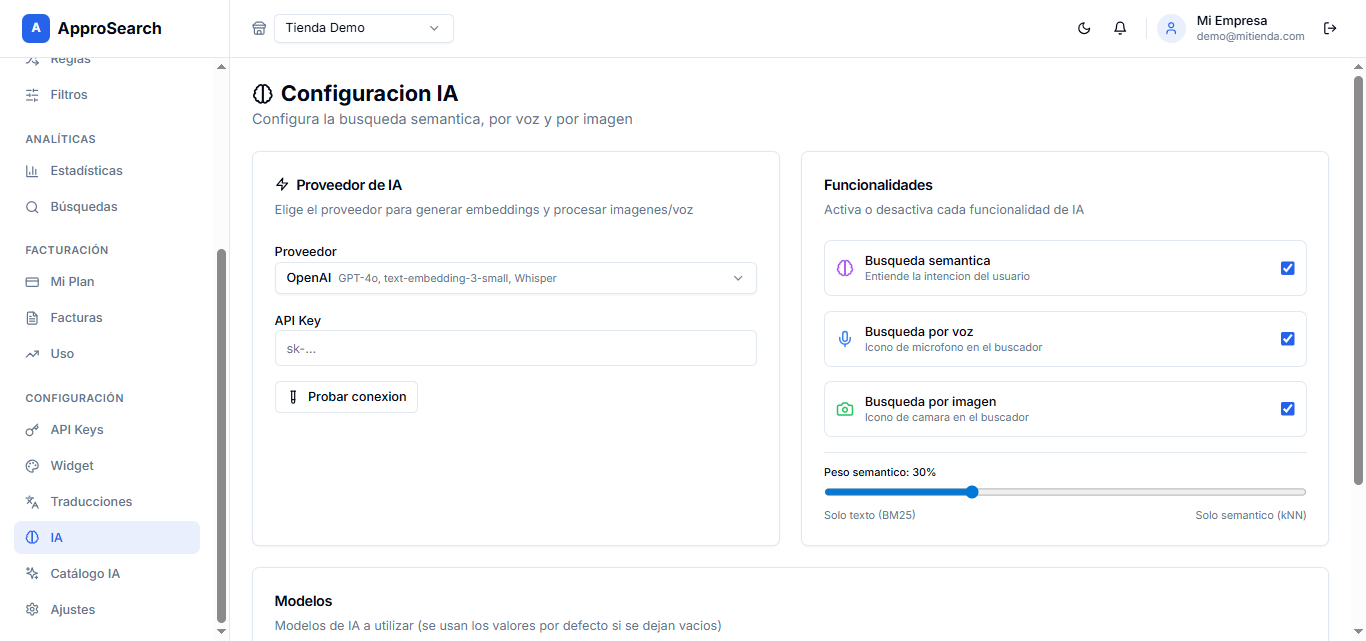Click the purple brain icon for Busqueda semantica
The image size is (1366, 641).
[845, 268]
